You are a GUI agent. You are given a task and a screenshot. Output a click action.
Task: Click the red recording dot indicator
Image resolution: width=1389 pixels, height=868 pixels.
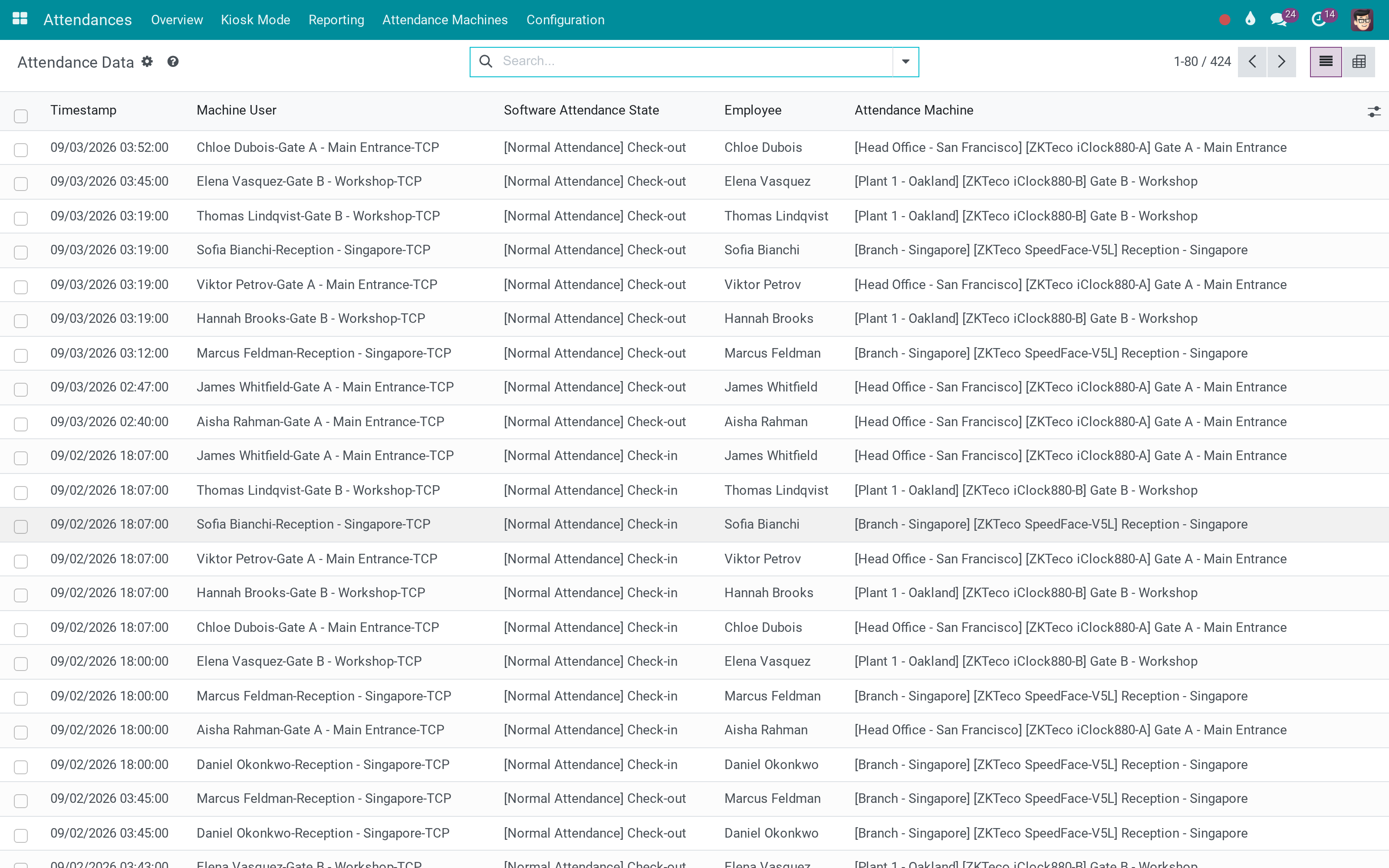click(1224, 20)
